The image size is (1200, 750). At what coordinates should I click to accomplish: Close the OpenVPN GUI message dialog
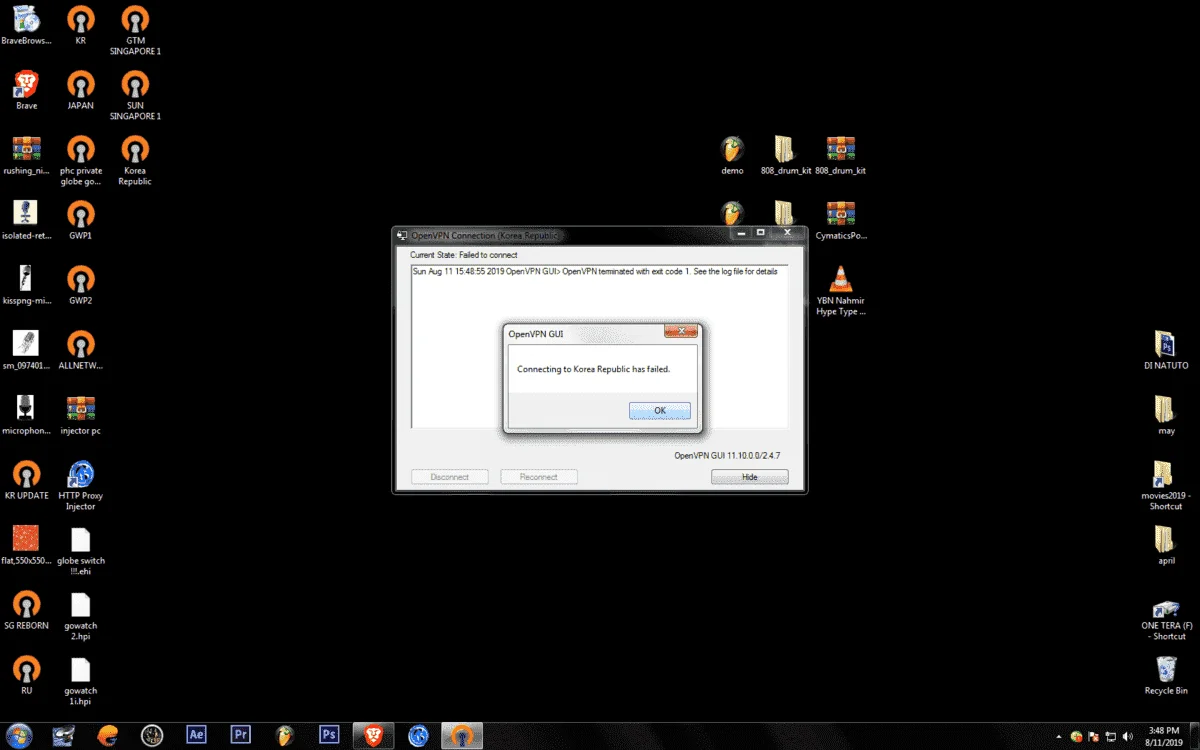pyautogui.click(x=681, y=331)
